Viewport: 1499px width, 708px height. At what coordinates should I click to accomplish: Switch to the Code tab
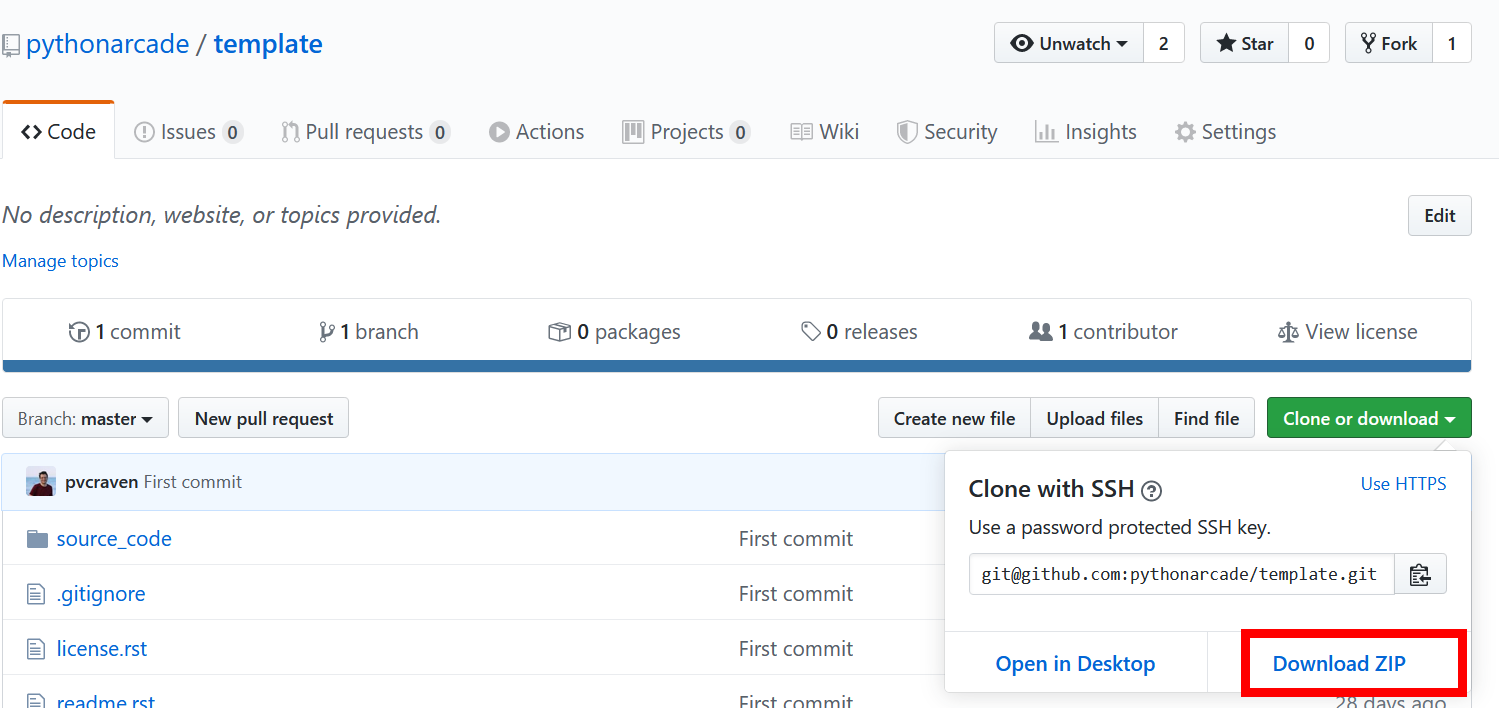(x=58, y=131)
